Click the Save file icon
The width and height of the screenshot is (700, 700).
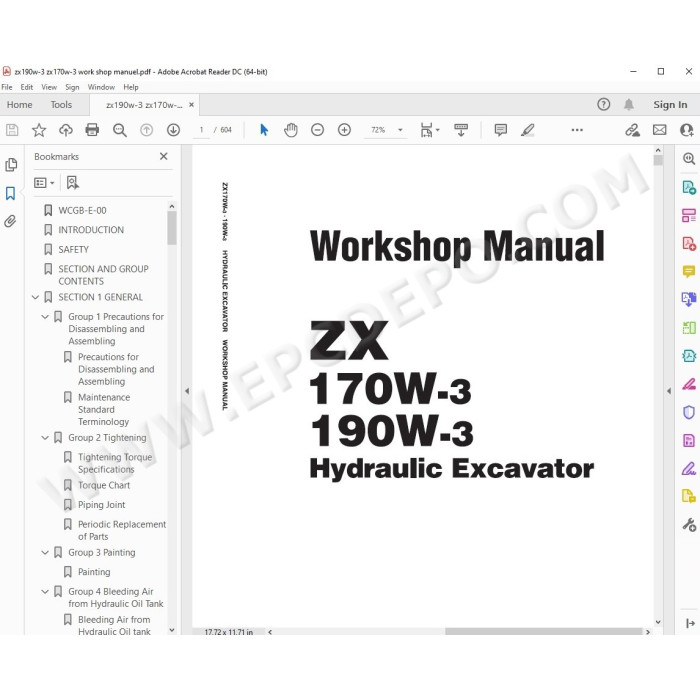click(x=12, y=130)
